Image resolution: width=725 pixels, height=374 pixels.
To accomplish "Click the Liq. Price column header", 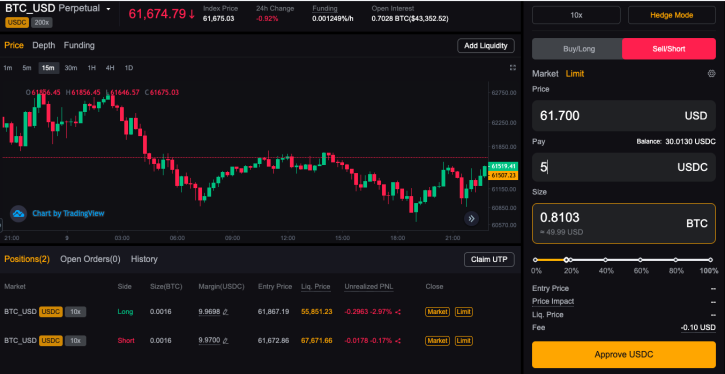I will (315, 287).
